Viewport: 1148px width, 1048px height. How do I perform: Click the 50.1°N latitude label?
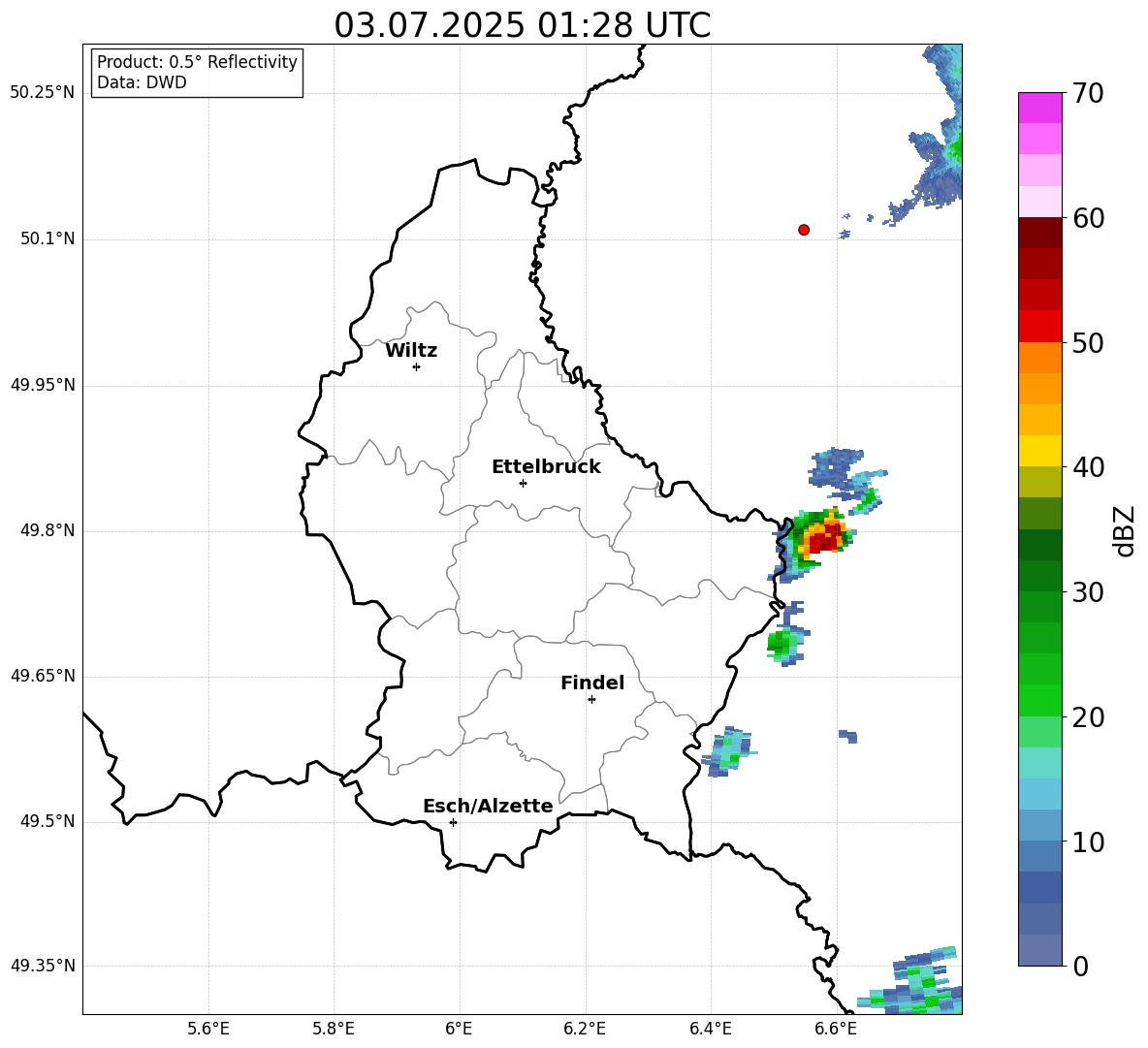coord(48,238)
